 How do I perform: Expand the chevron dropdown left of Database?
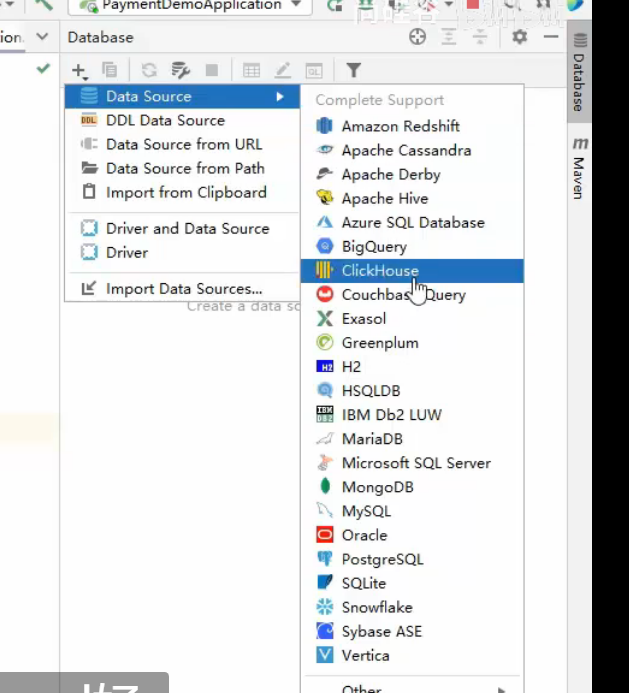[x=42, y=36]
